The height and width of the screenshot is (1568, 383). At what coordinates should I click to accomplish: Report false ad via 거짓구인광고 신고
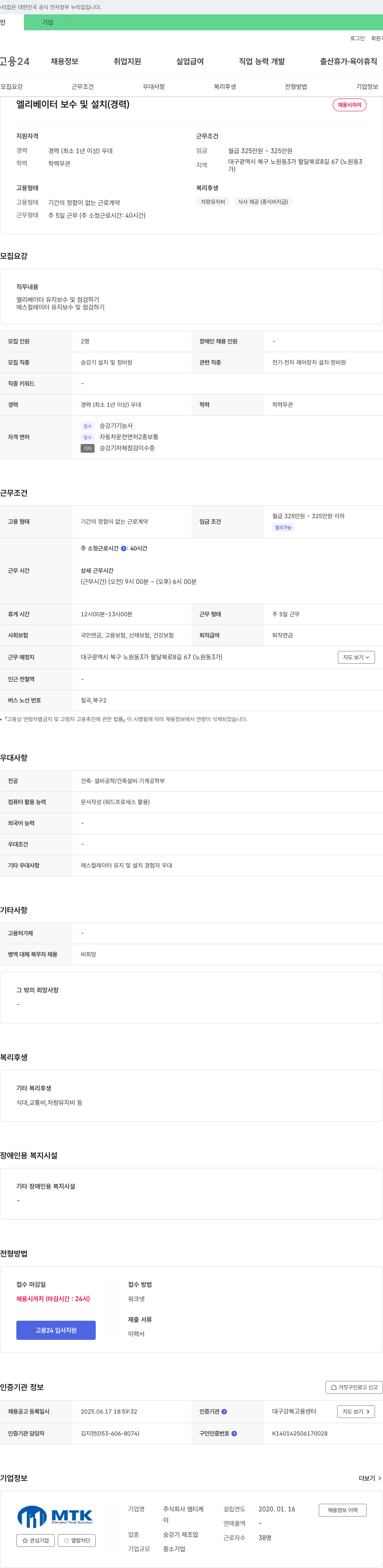[354, 1387]
